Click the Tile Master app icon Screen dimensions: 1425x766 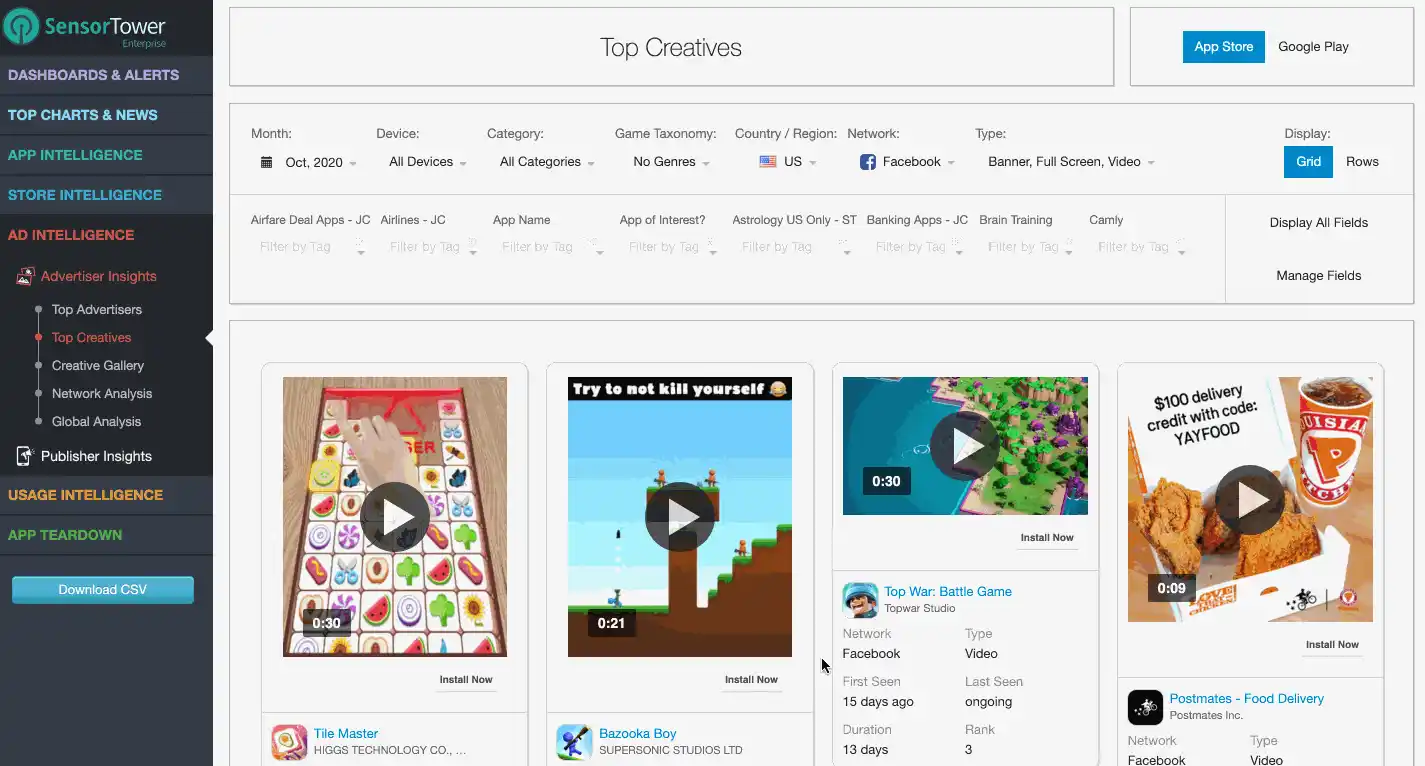[289, 742]
